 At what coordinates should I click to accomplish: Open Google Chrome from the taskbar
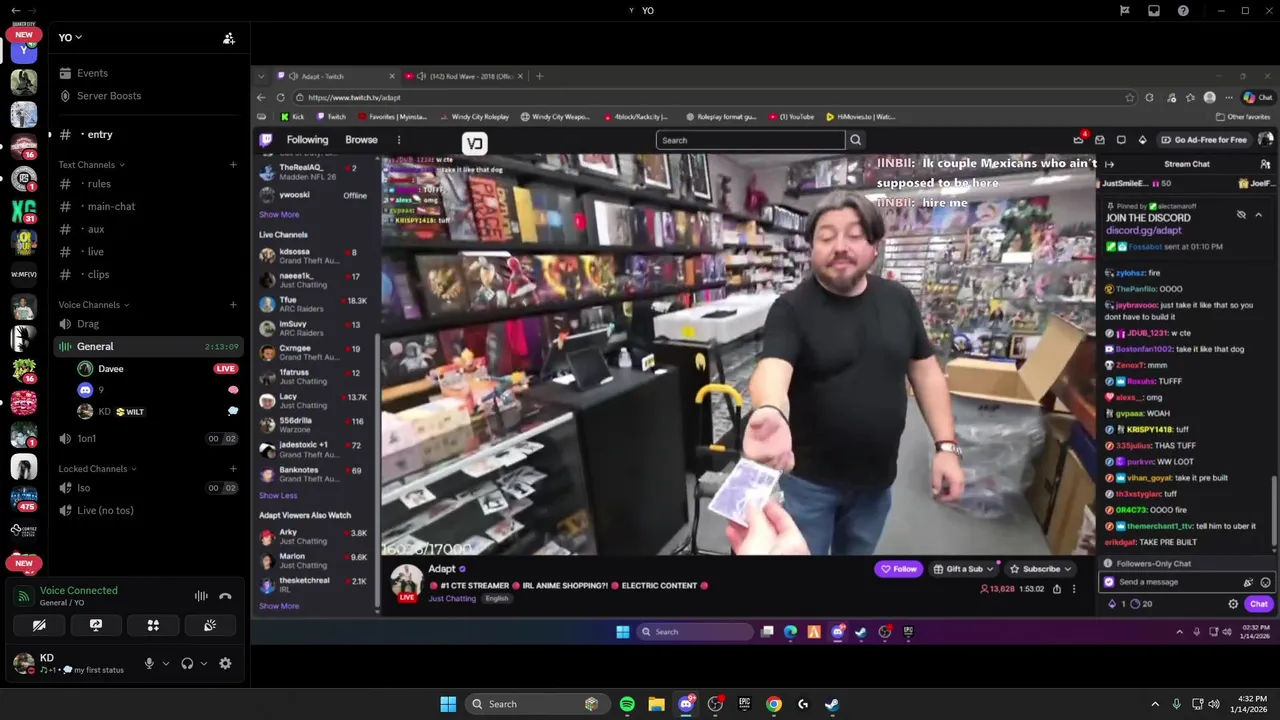tap(774, 704)
